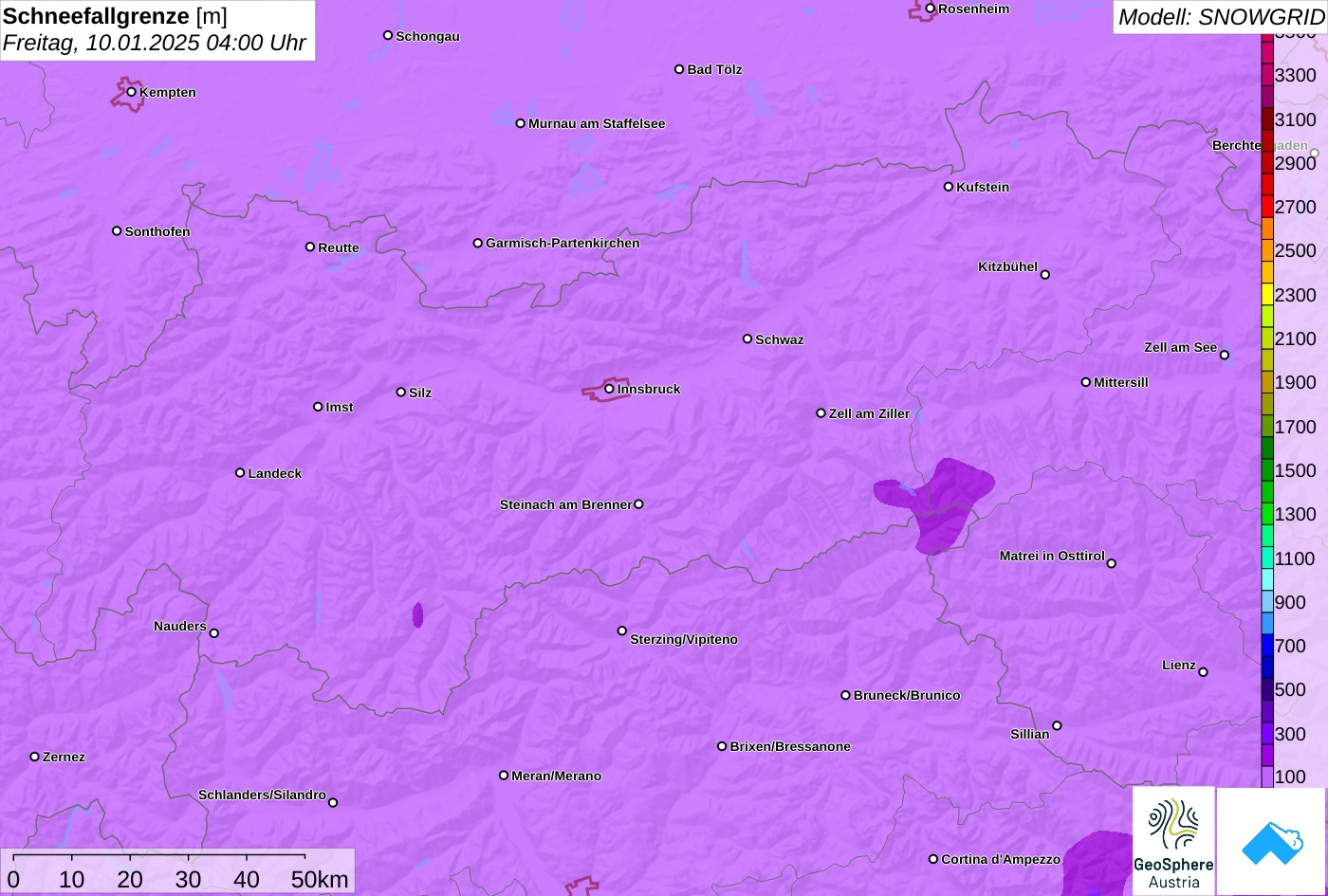Click the green 1500 legend swatch
Viewport: 1328px width, 896px height.
(x=1267, y=470)
